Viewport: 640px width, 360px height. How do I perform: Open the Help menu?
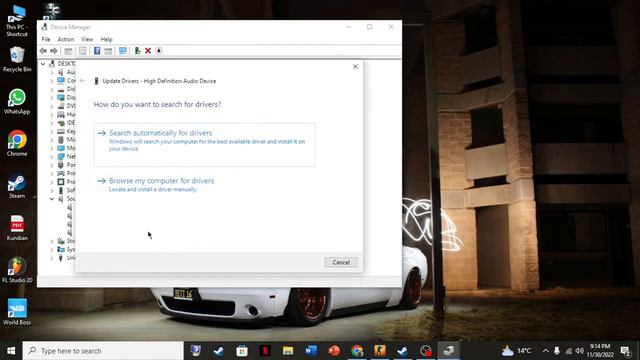point(106,39)
